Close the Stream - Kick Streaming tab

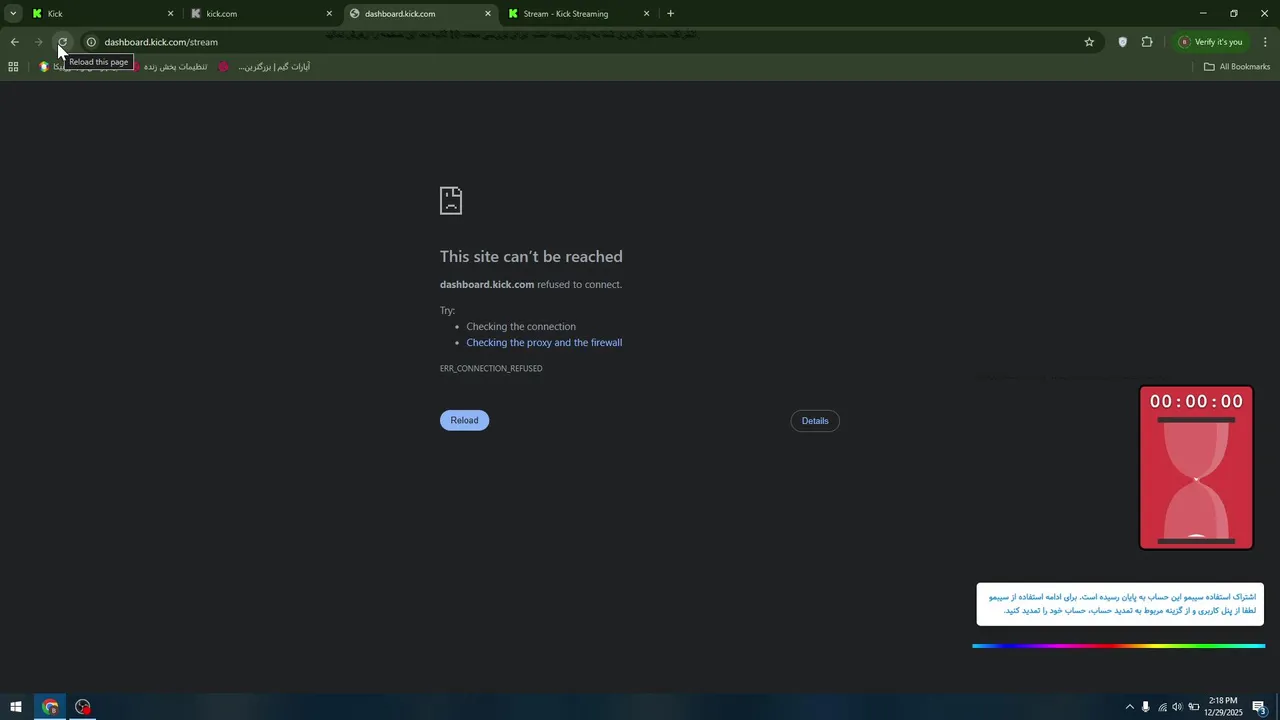tap(646, 14)
